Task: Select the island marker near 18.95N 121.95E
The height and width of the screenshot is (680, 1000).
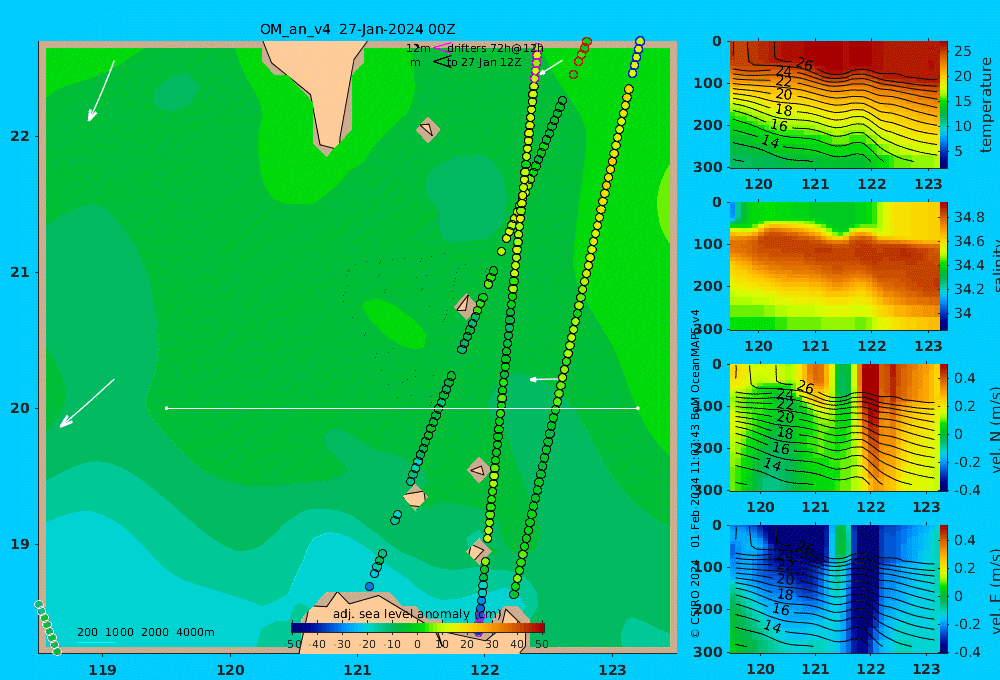Action: pyautogui.click(x=479, y=551)
